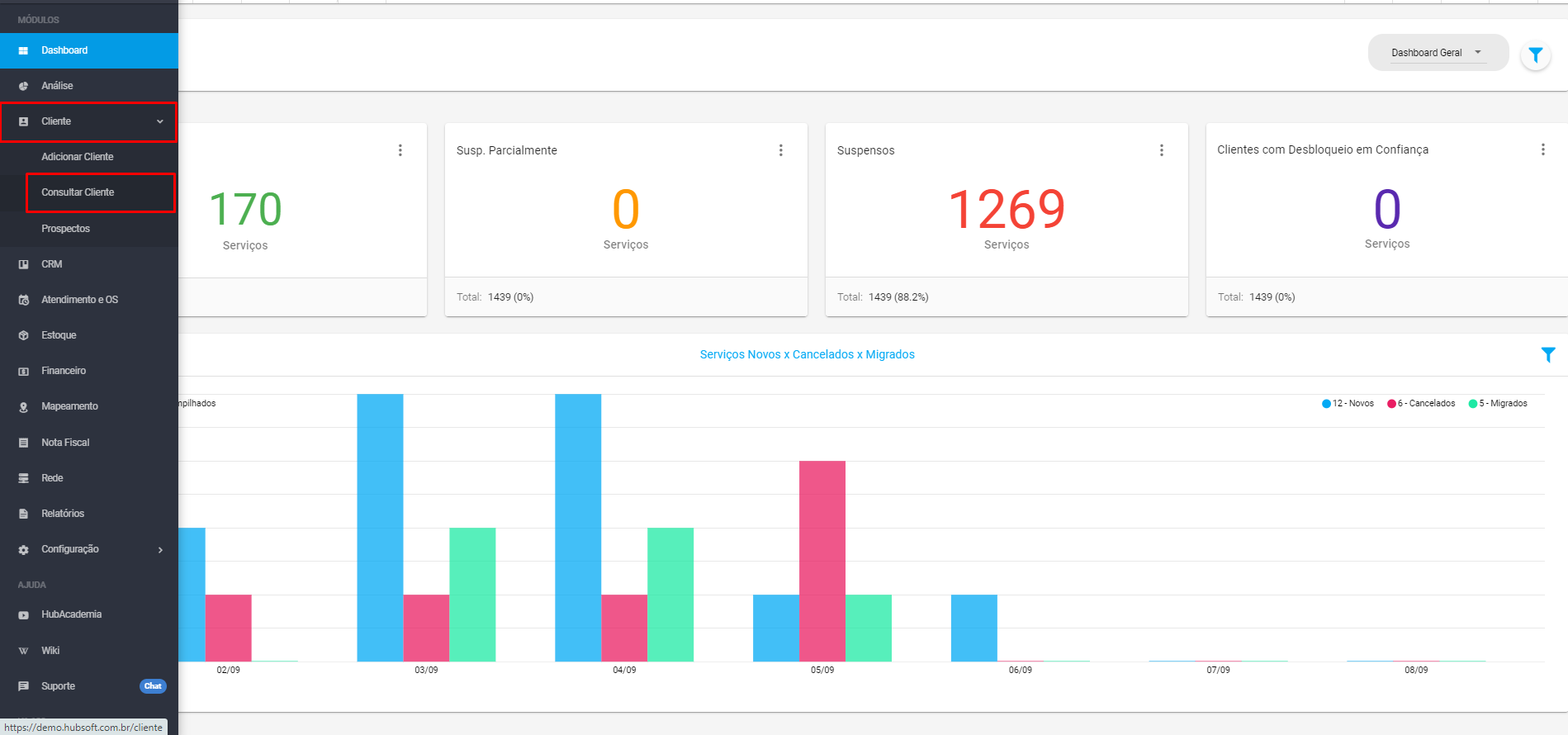The width and height of the screenshot is (1568, 735).
Task: Click the Estoque box icon
Action: click(23, 335)
